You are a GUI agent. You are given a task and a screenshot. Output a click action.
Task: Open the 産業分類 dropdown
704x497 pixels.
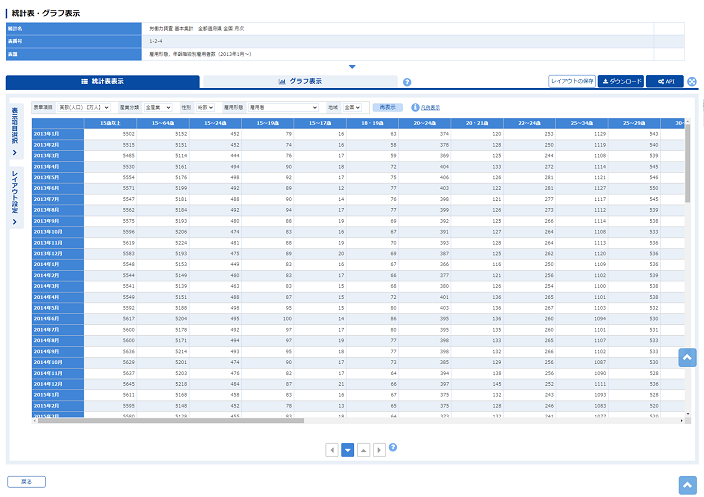pyautogui.click(x=156, y=106)
